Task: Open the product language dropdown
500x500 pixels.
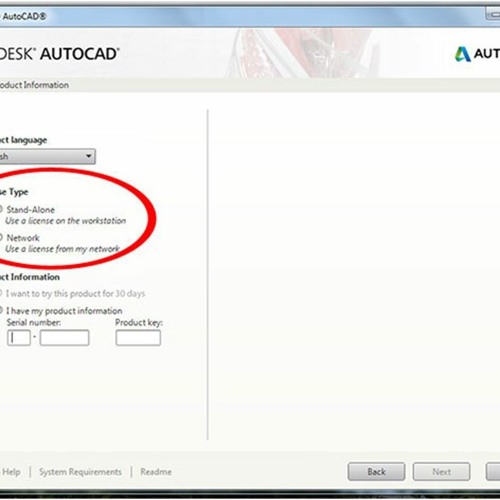Action: click(x=47, y=156)
